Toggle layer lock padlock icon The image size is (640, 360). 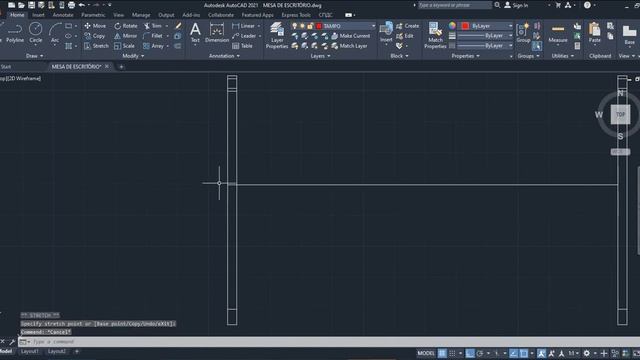point(310,26)
